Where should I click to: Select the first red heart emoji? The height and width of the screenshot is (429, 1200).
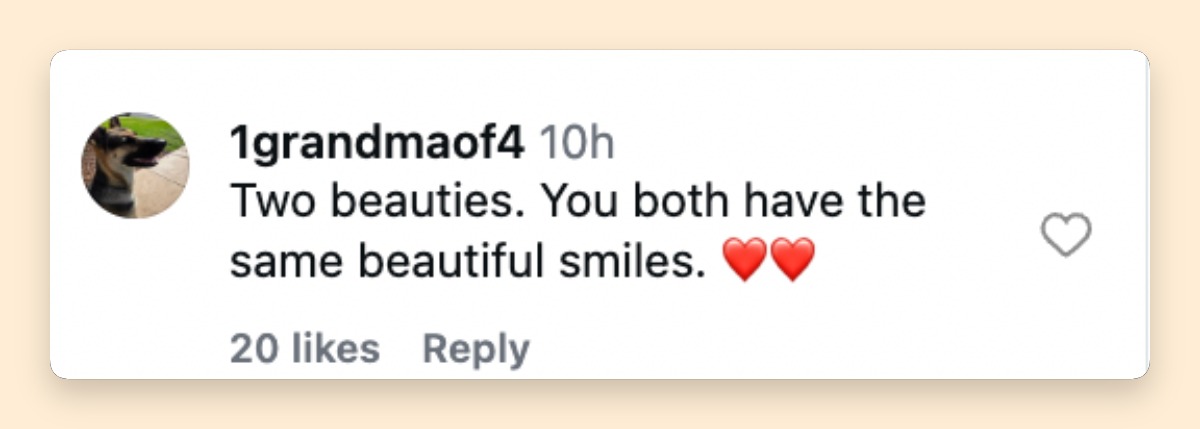tap(744, 263)
